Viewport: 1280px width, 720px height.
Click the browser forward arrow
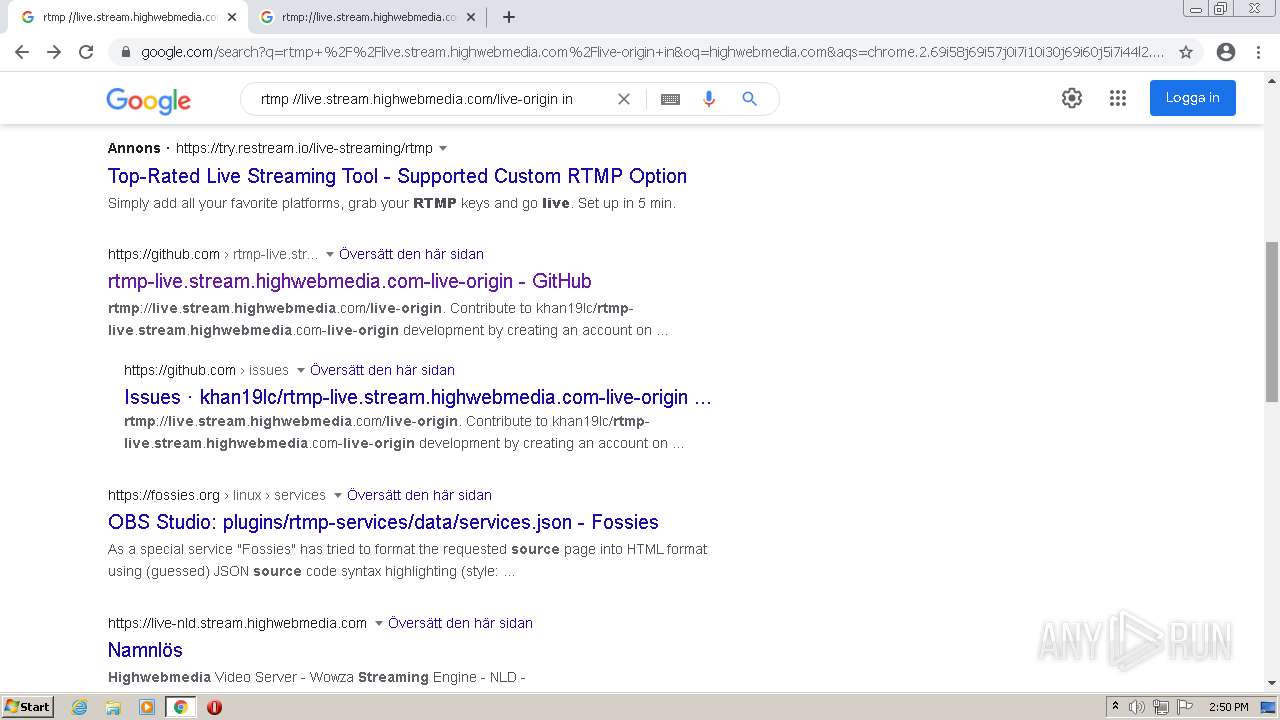pyautogui.click(x=54, y=52)
